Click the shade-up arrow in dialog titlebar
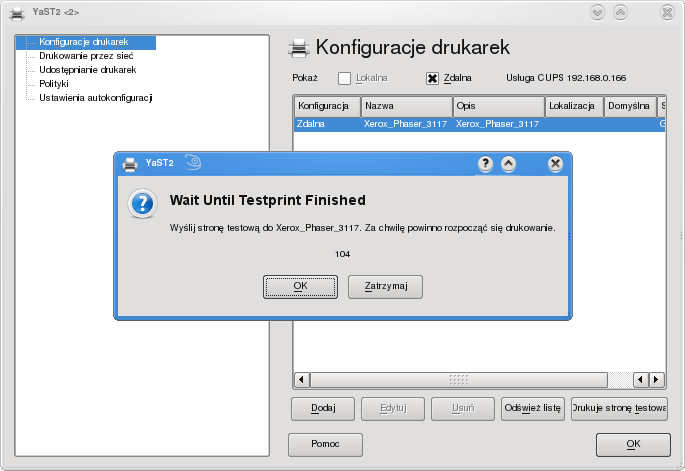Image resolution: width=685 pixels, height=471 pixels. point(508,164)
